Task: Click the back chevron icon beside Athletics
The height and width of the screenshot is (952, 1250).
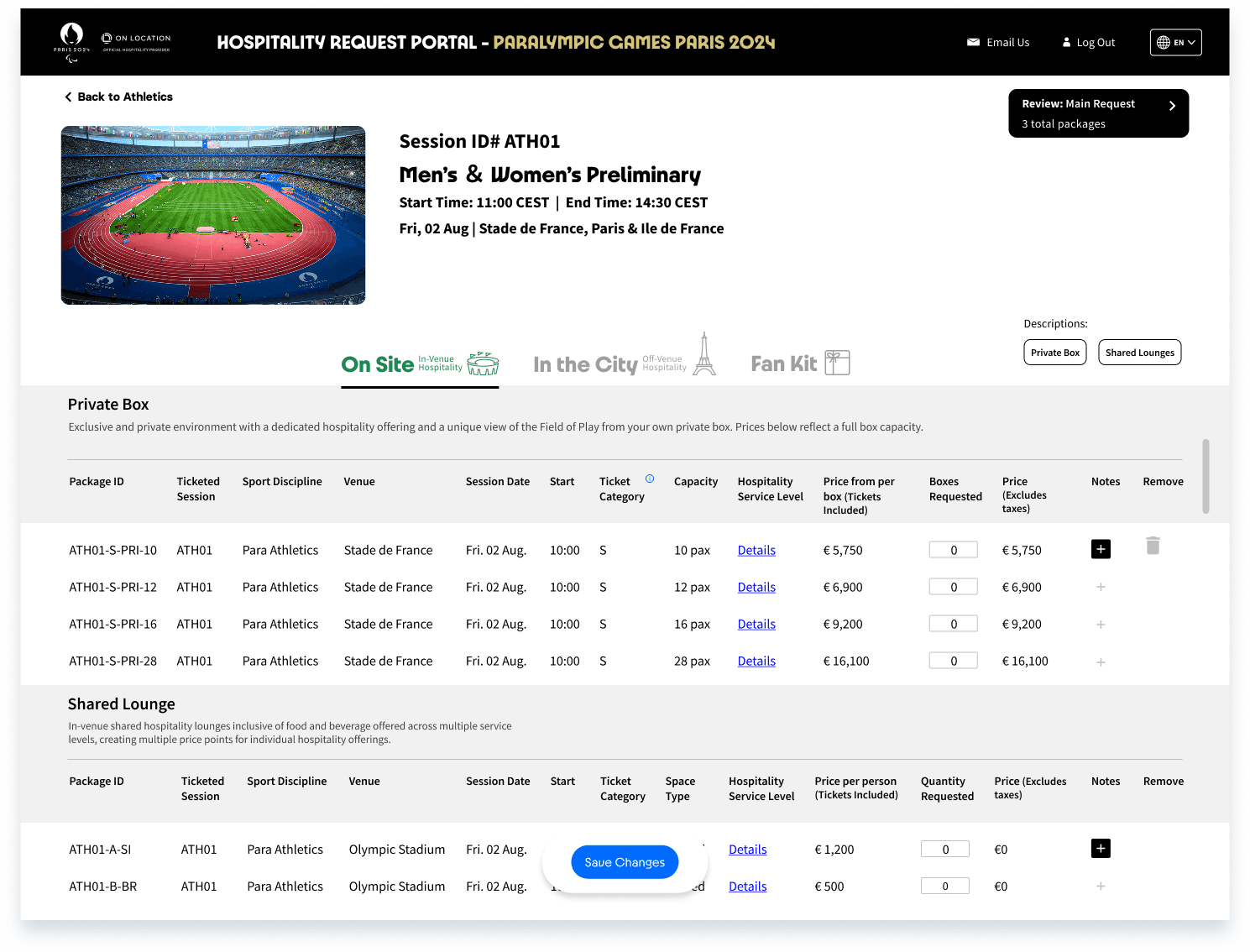Action: pos(68,97)
